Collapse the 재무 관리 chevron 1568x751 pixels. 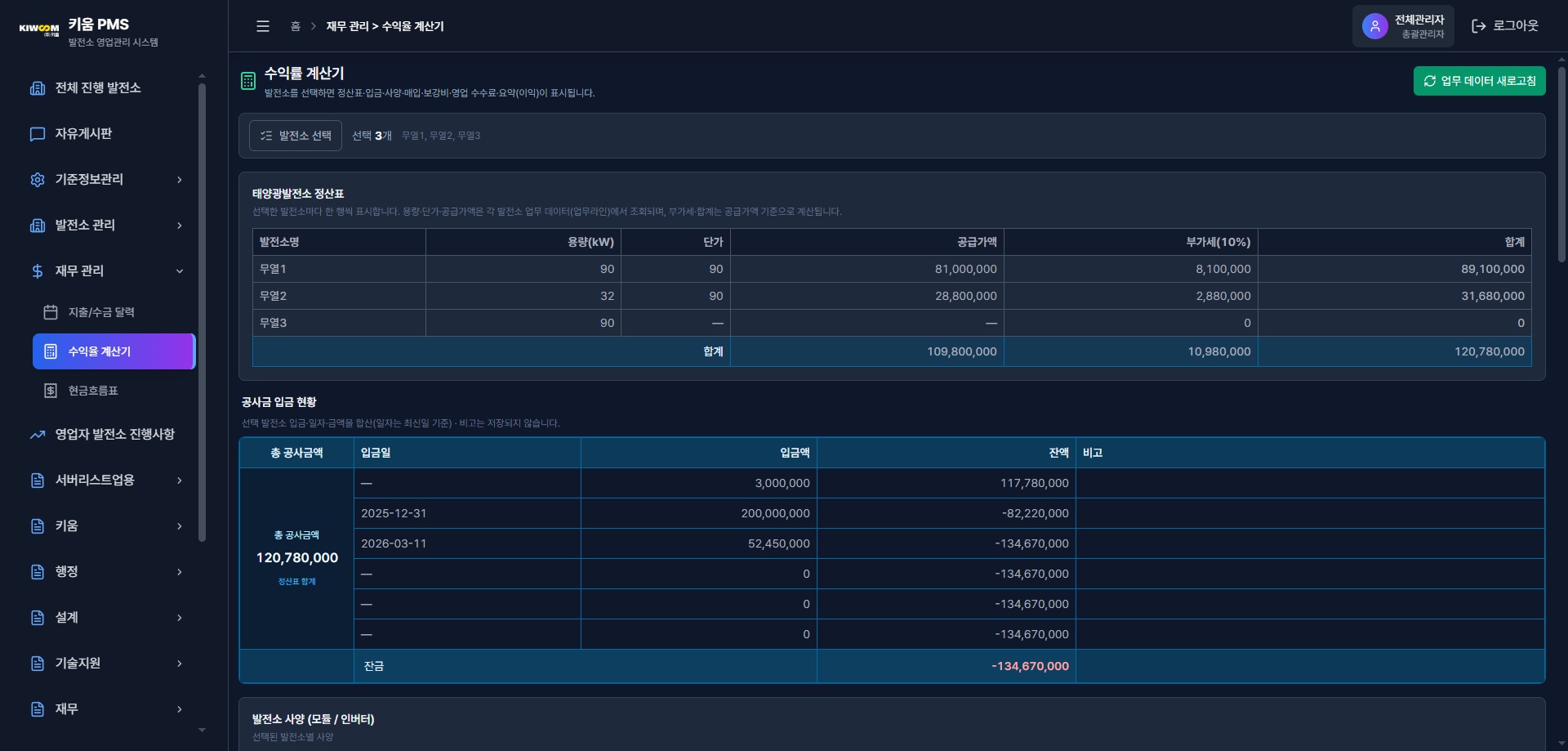click(180, 271)
